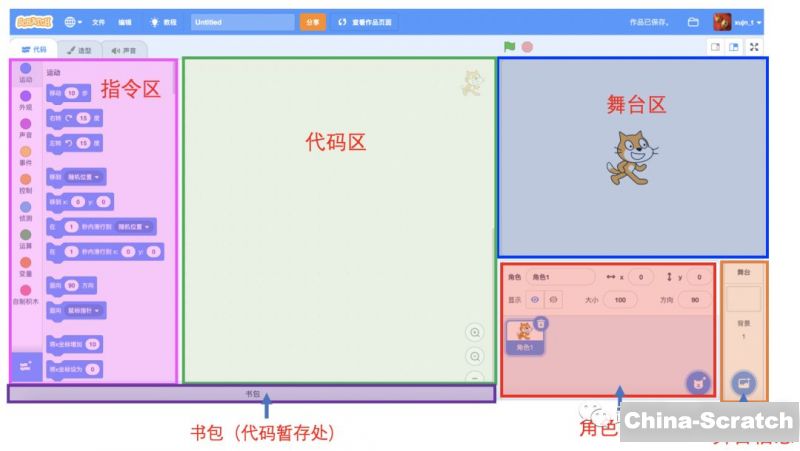Screen dimensions: 800x451
Task: Open the 文件 menu
Action: click(98, 21)
